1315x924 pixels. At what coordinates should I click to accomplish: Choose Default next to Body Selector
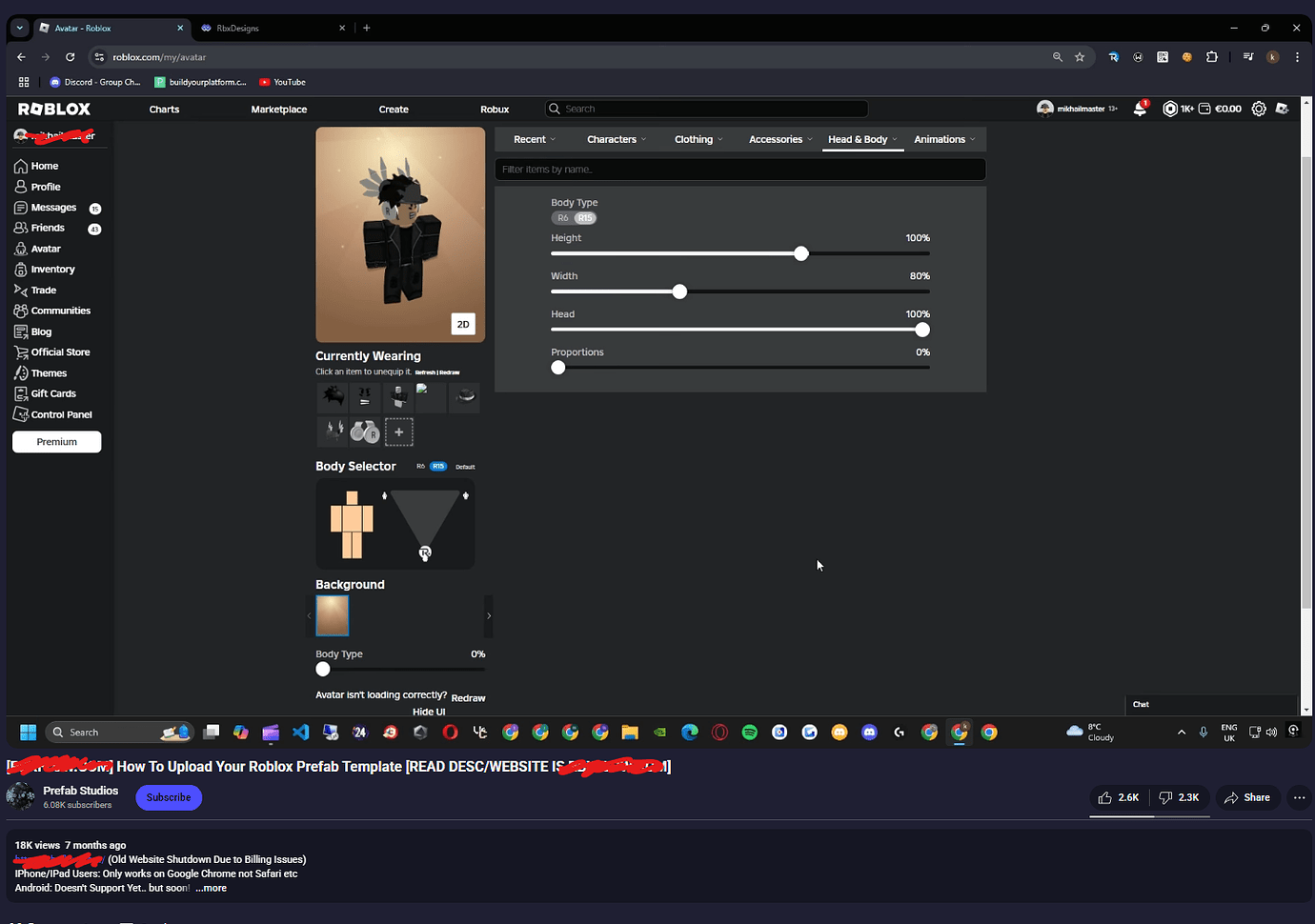click(465, 467)
